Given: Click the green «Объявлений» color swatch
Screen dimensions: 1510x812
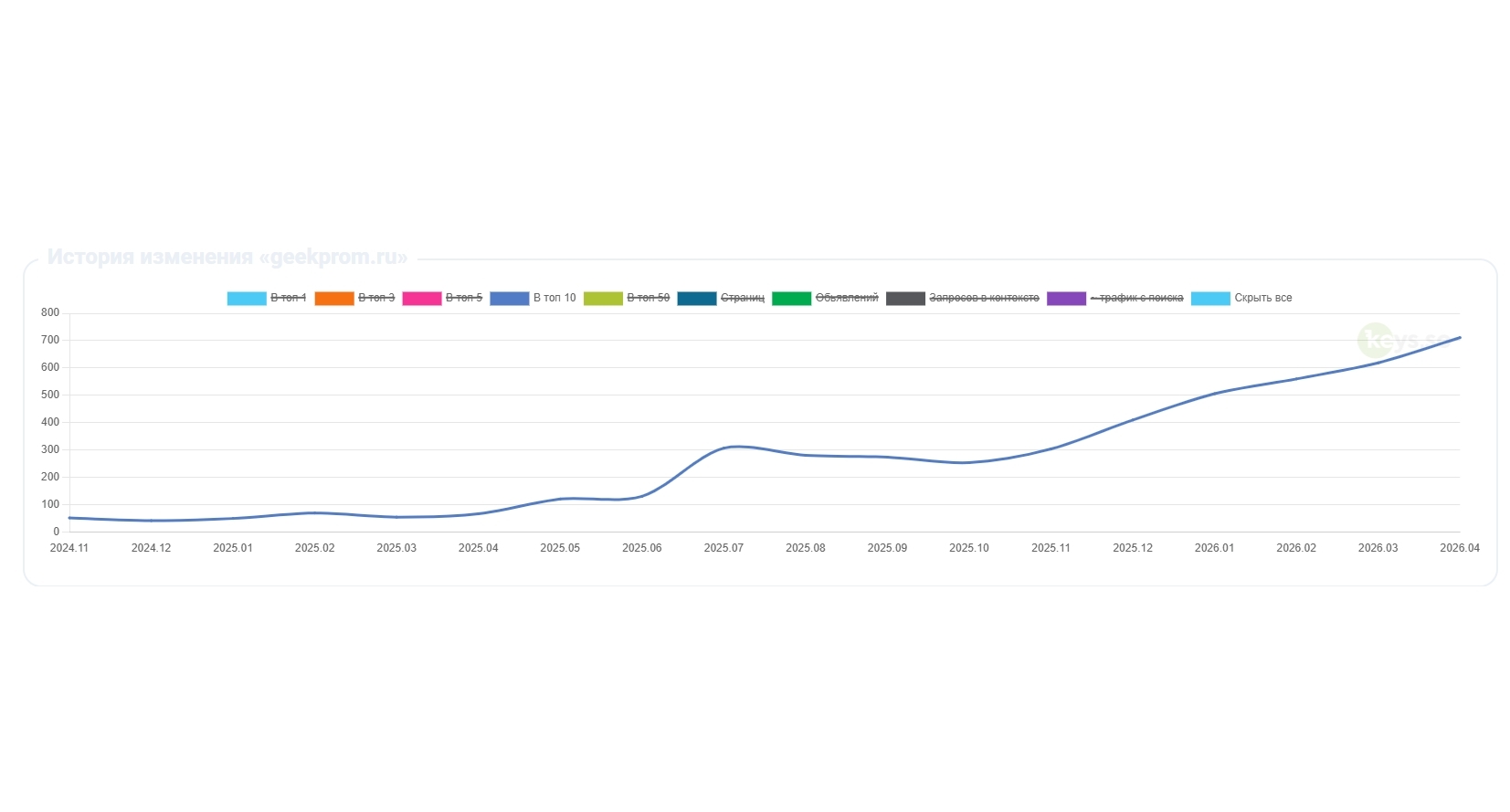Looking at the screenshot, I should point(791,299).
